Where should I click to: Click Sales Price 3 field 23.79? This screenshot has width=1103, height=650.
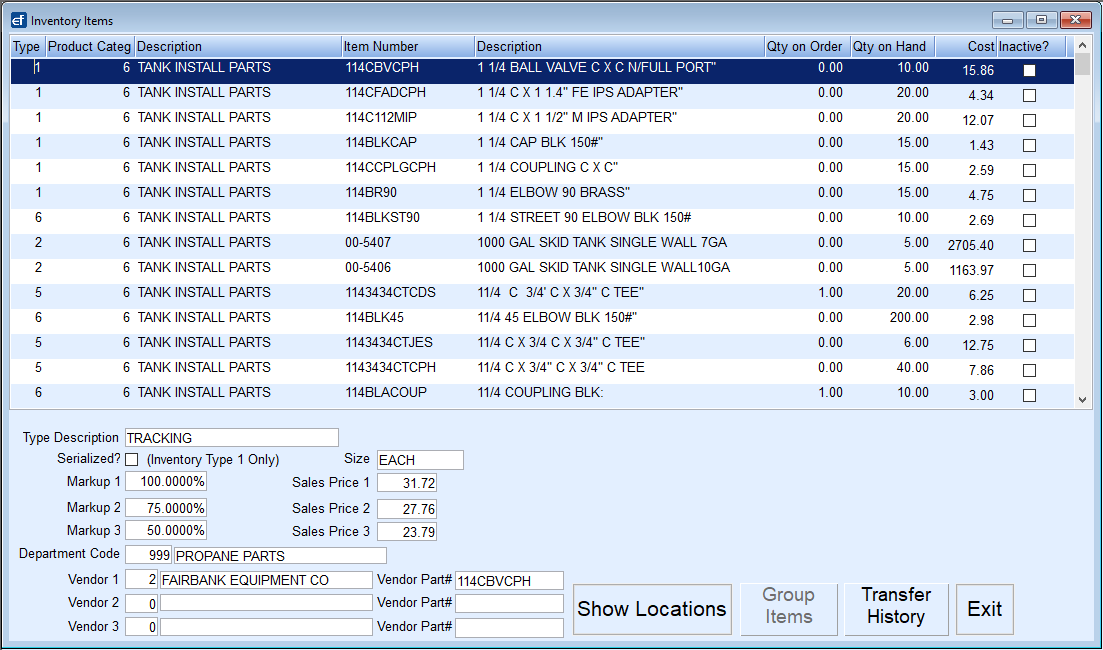(x=407, y=532)
